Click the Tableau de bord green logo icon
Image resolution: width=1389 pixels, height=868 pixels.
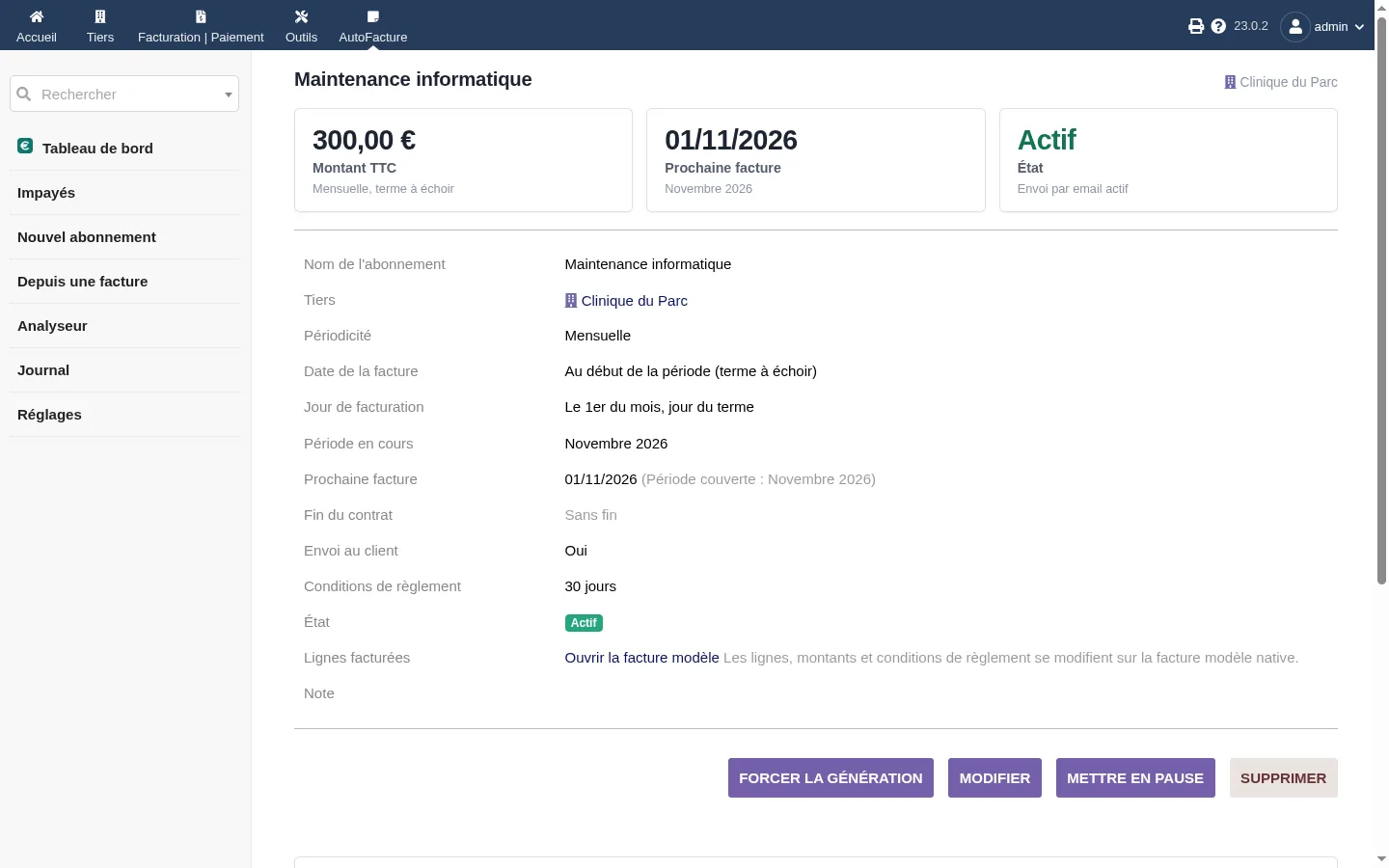[x=25, y=146]
